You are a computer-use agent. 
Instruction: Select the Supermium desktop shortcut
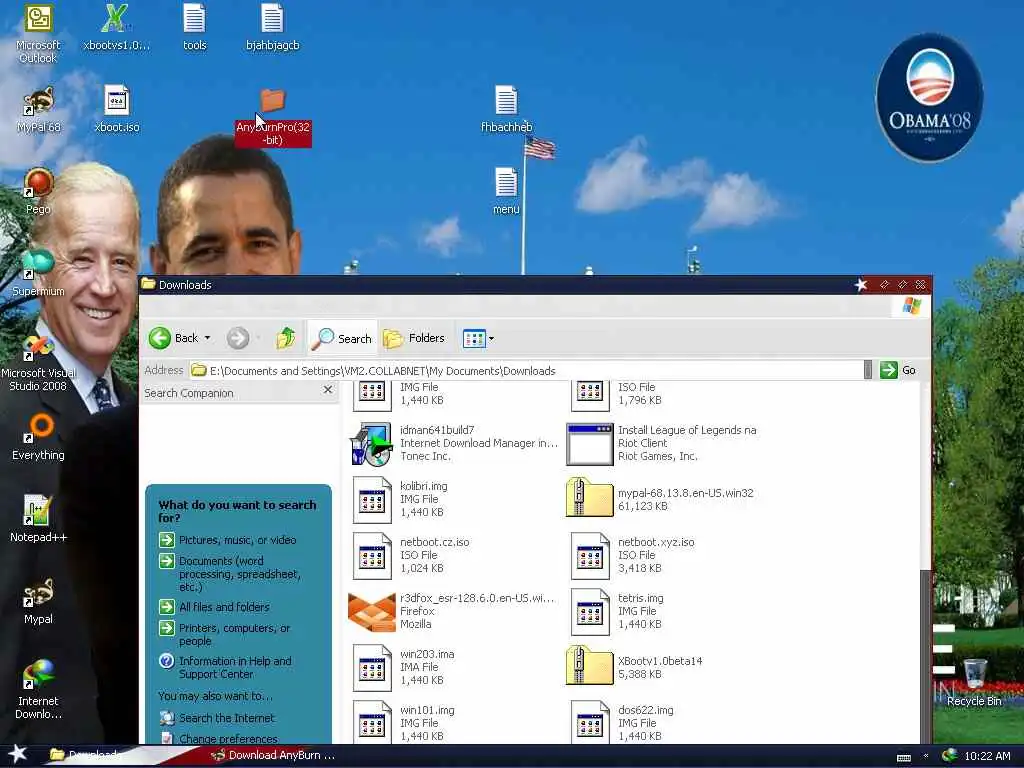point(38,273)
